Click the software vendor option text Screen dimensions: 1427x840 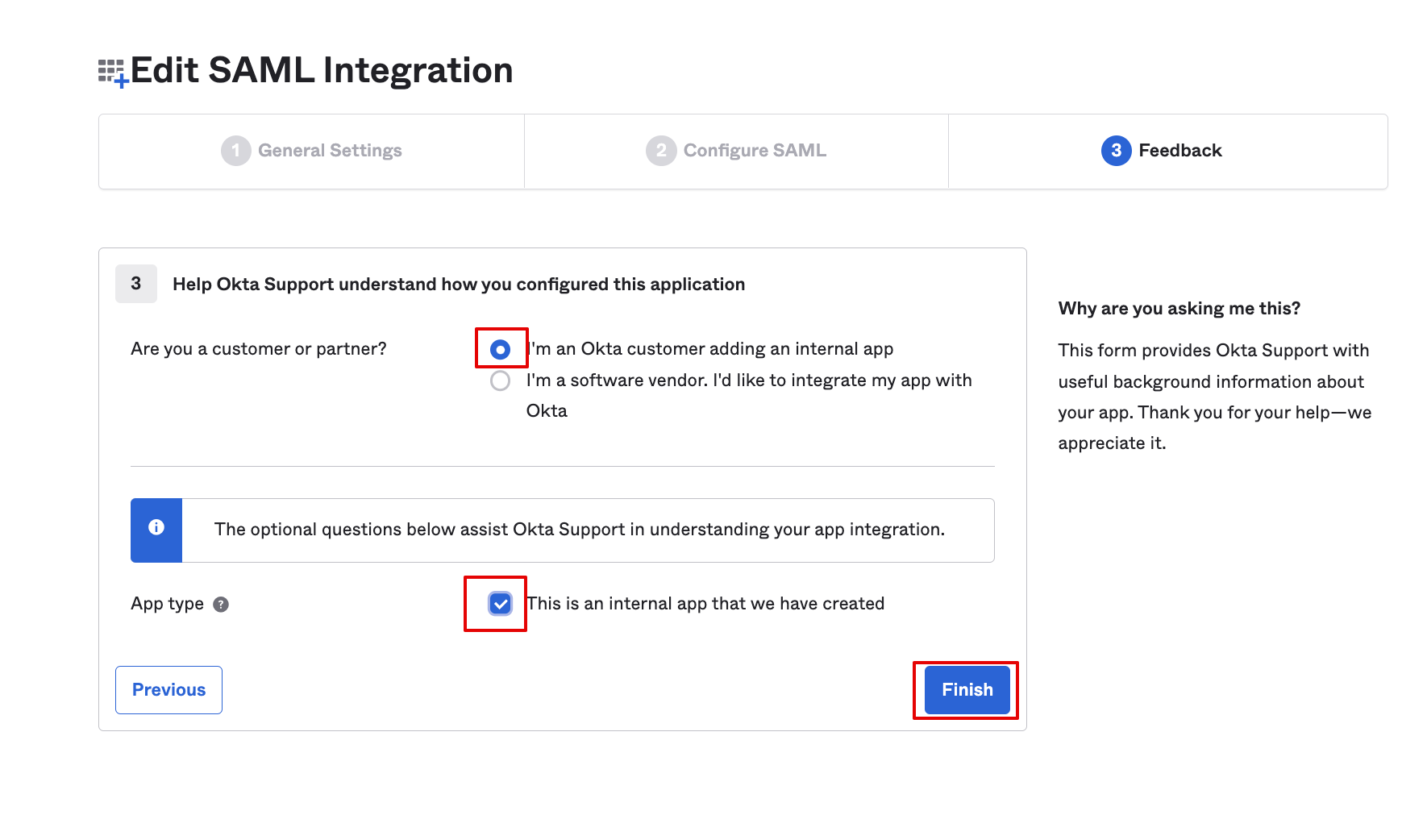point(748,380)
